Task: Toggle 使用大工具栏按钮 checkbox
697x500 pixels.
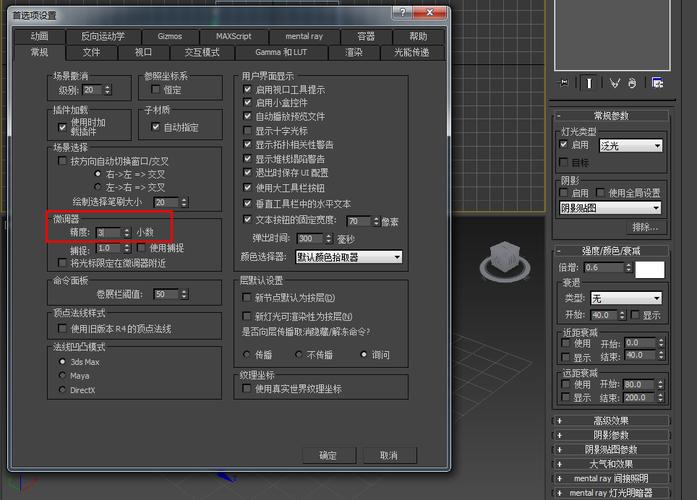Action: (x=248, y=188)
